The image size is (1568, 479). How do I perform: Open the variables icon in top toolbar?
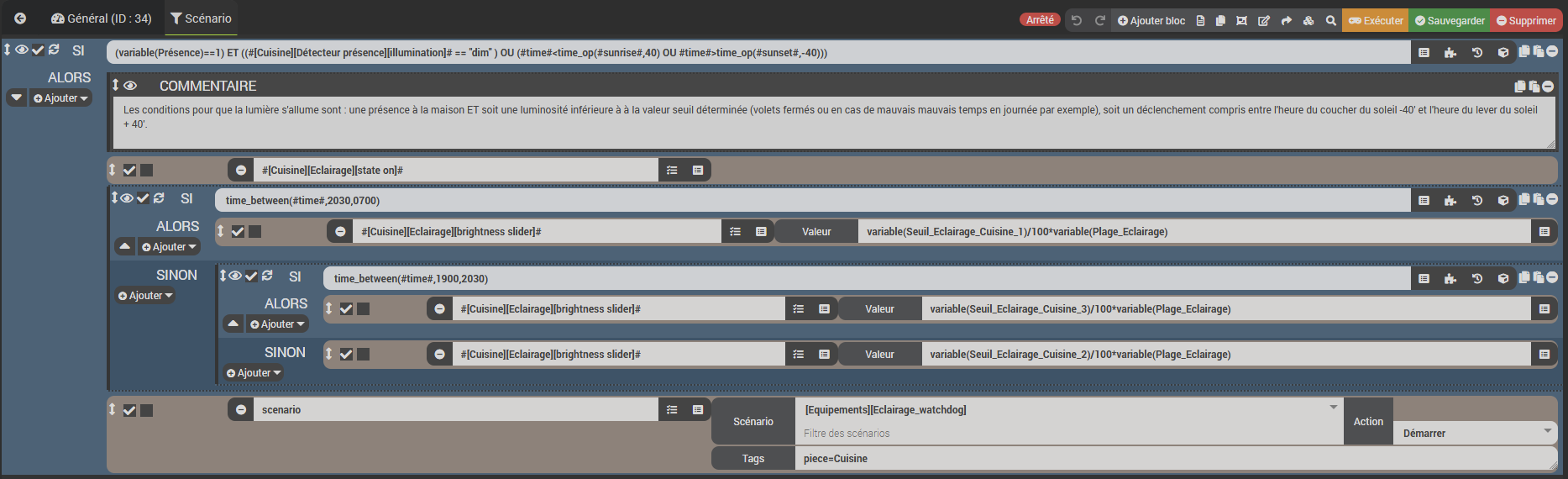(x=1241, y=20)
